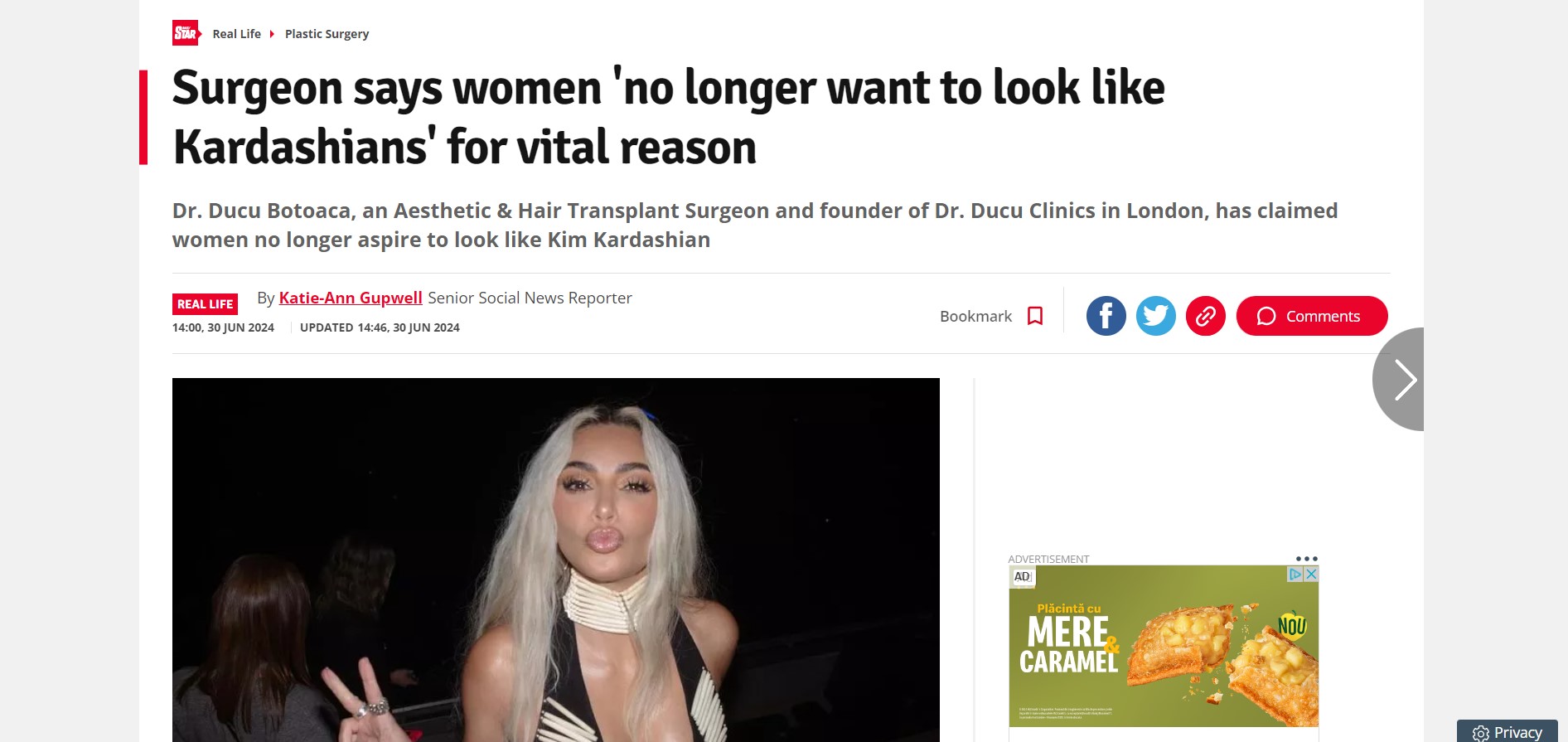The height and width of the screenshot is (742, 1568).
Task: Open Real Life breadcrumb section
Action: pos(236,34)
